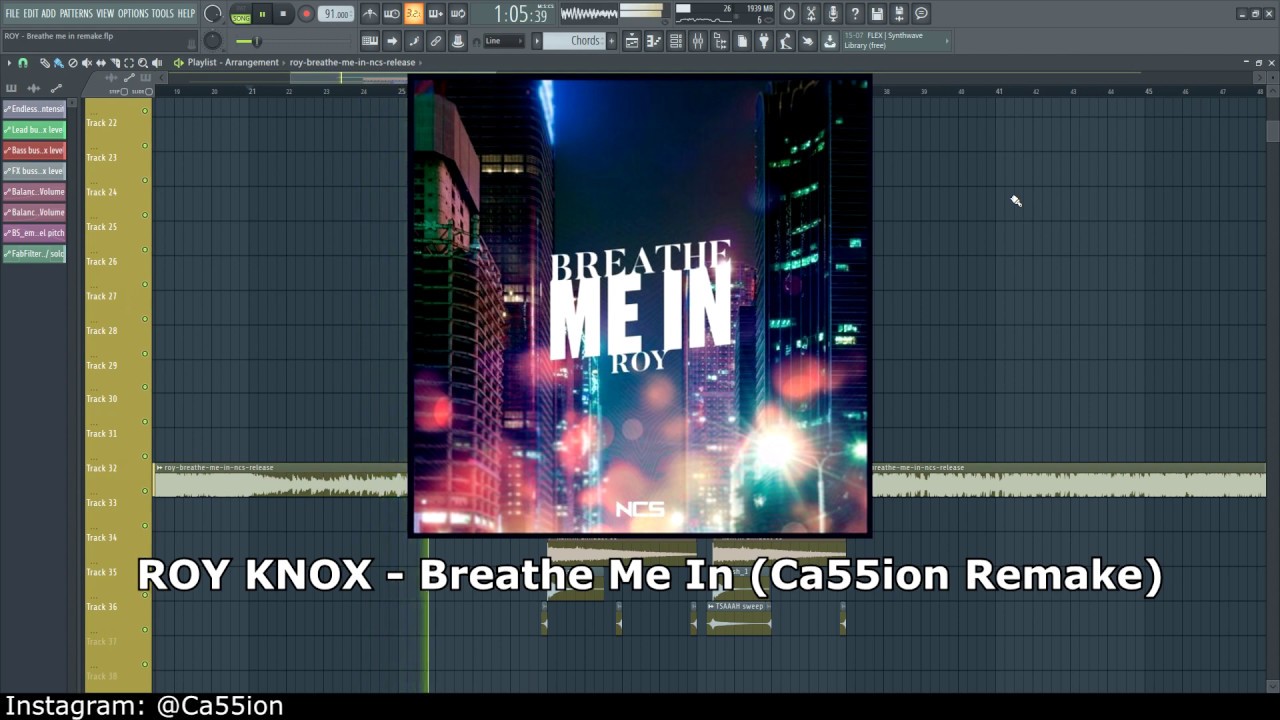
Task: Select the Playlist slip tool
Action: (101, 63)
